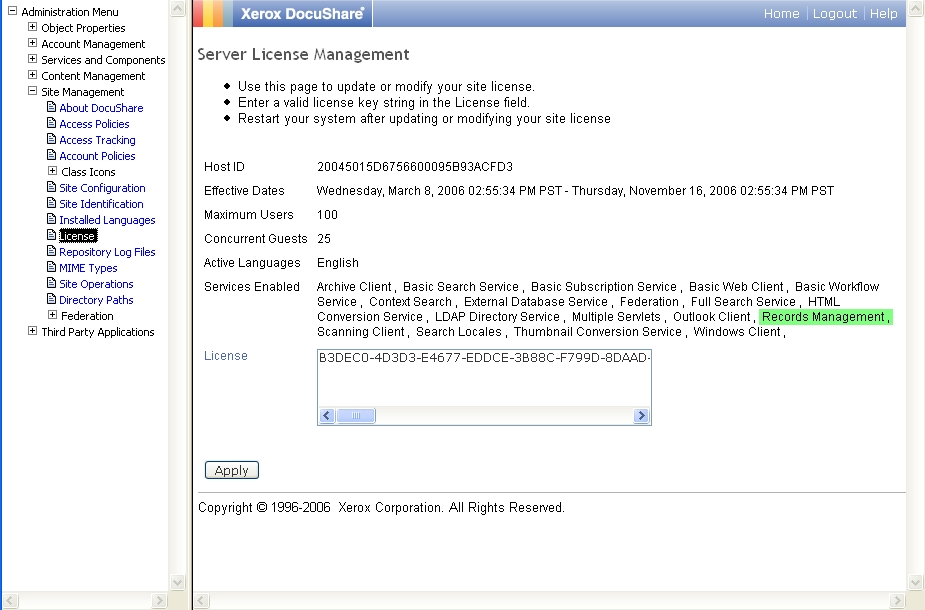
Task: Open the MIME Types page
Action: tap(88, 268)
